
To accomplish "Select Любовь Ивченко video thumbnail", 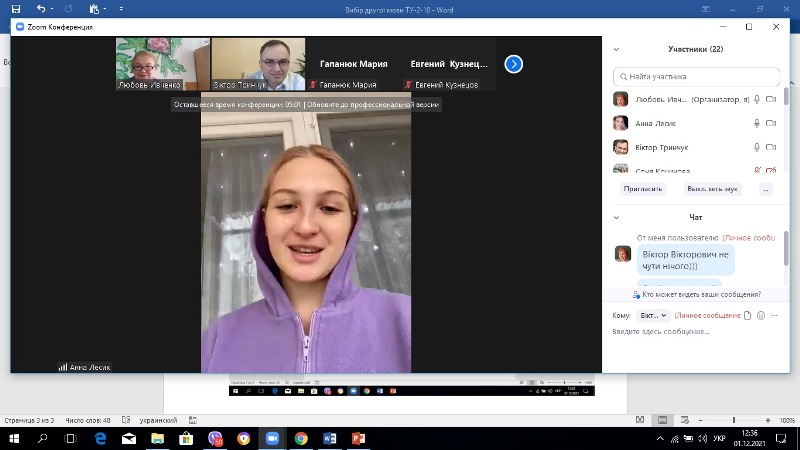I will tap(163, 64).
